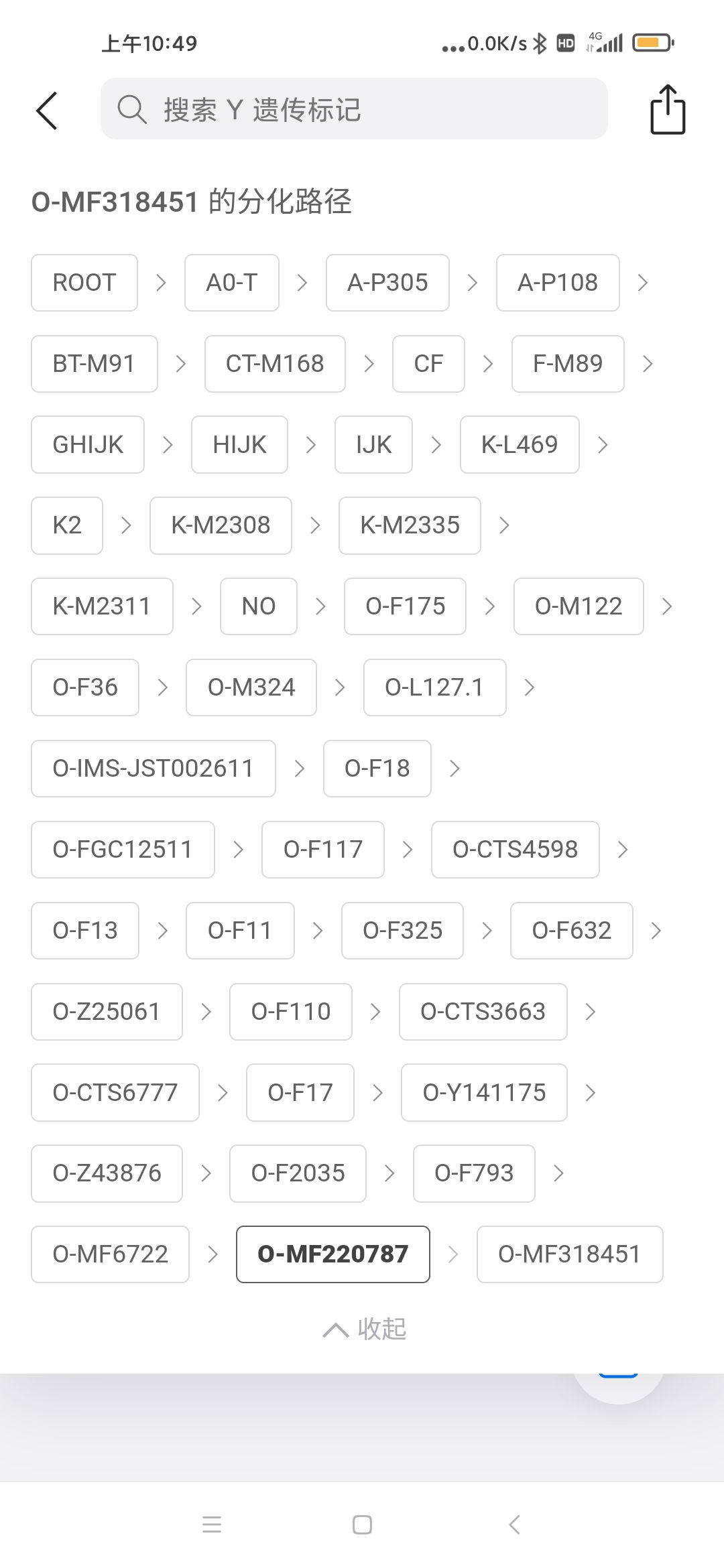Tap the back arrow at top left
724x1568 pixels.
[x=47, y=111]
